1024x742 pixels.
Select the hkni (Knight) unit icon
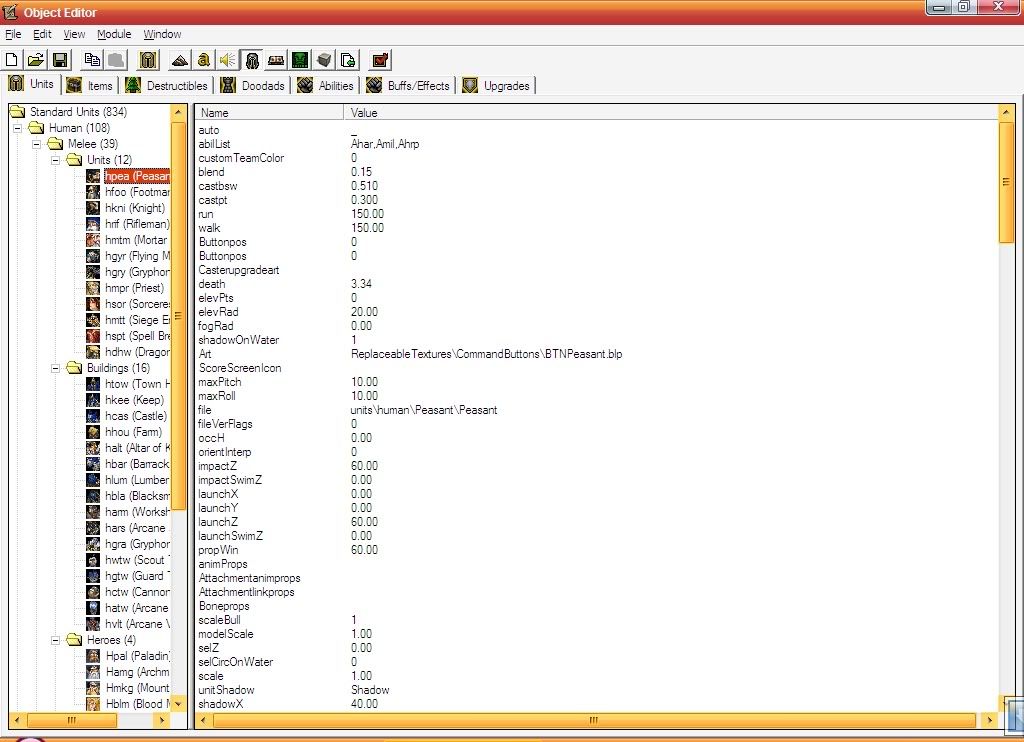point(93,208)
